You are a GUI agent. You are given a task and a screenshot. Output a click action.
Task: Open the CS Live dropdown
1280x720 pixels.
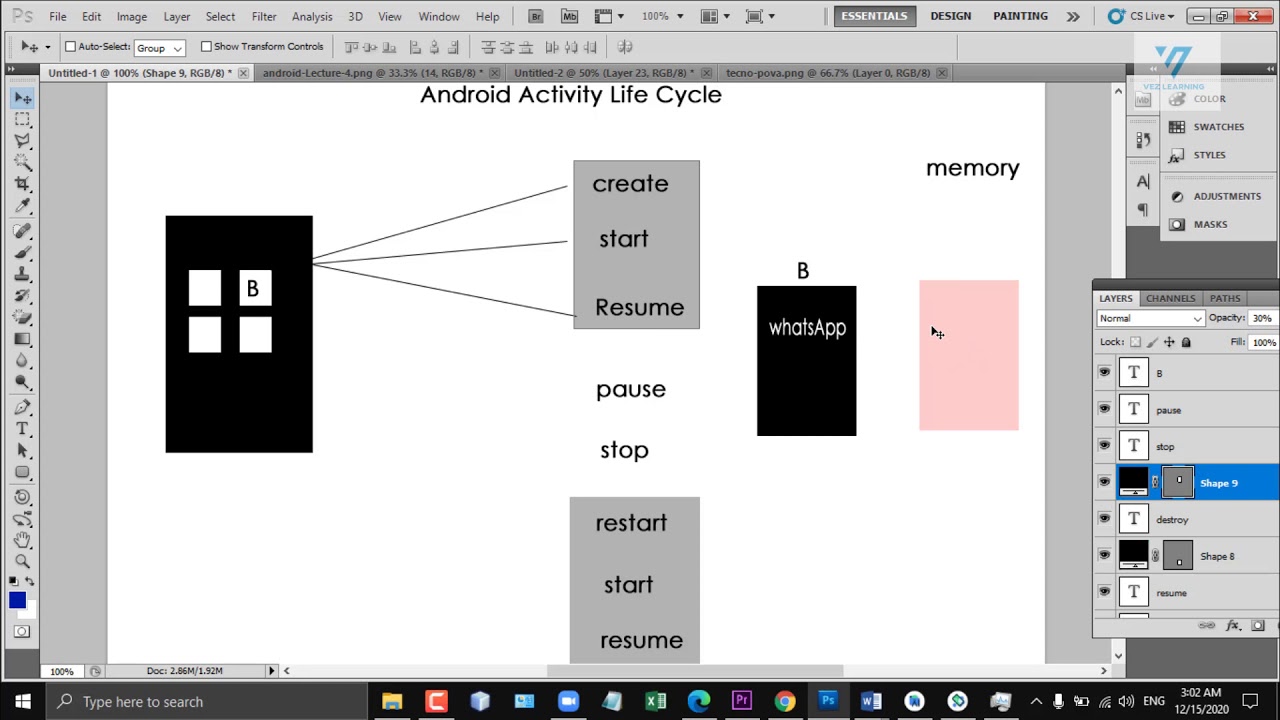point(1142,16)
